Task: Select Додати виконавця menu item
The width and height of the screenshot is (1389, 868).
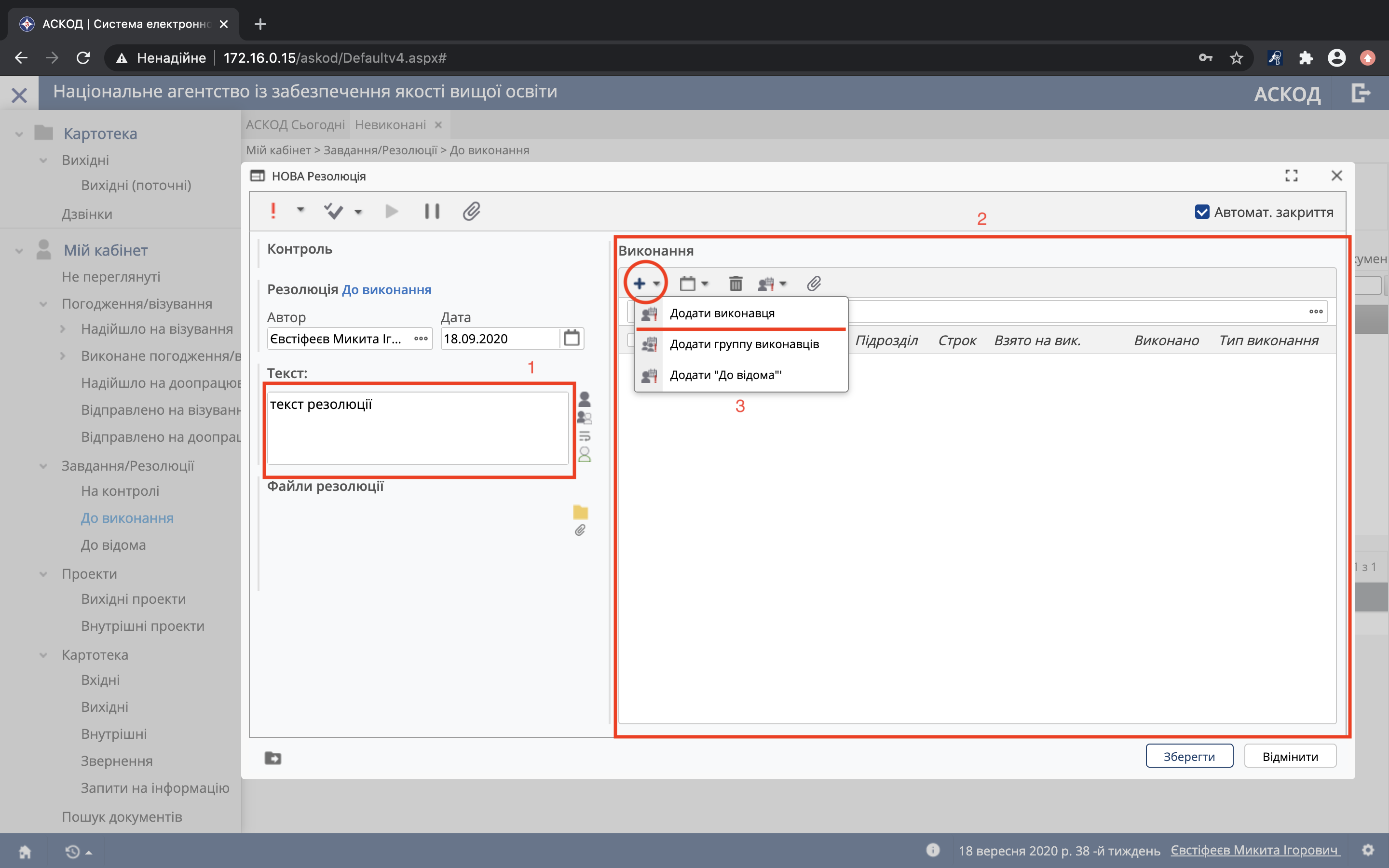Action: click(722, 313)
